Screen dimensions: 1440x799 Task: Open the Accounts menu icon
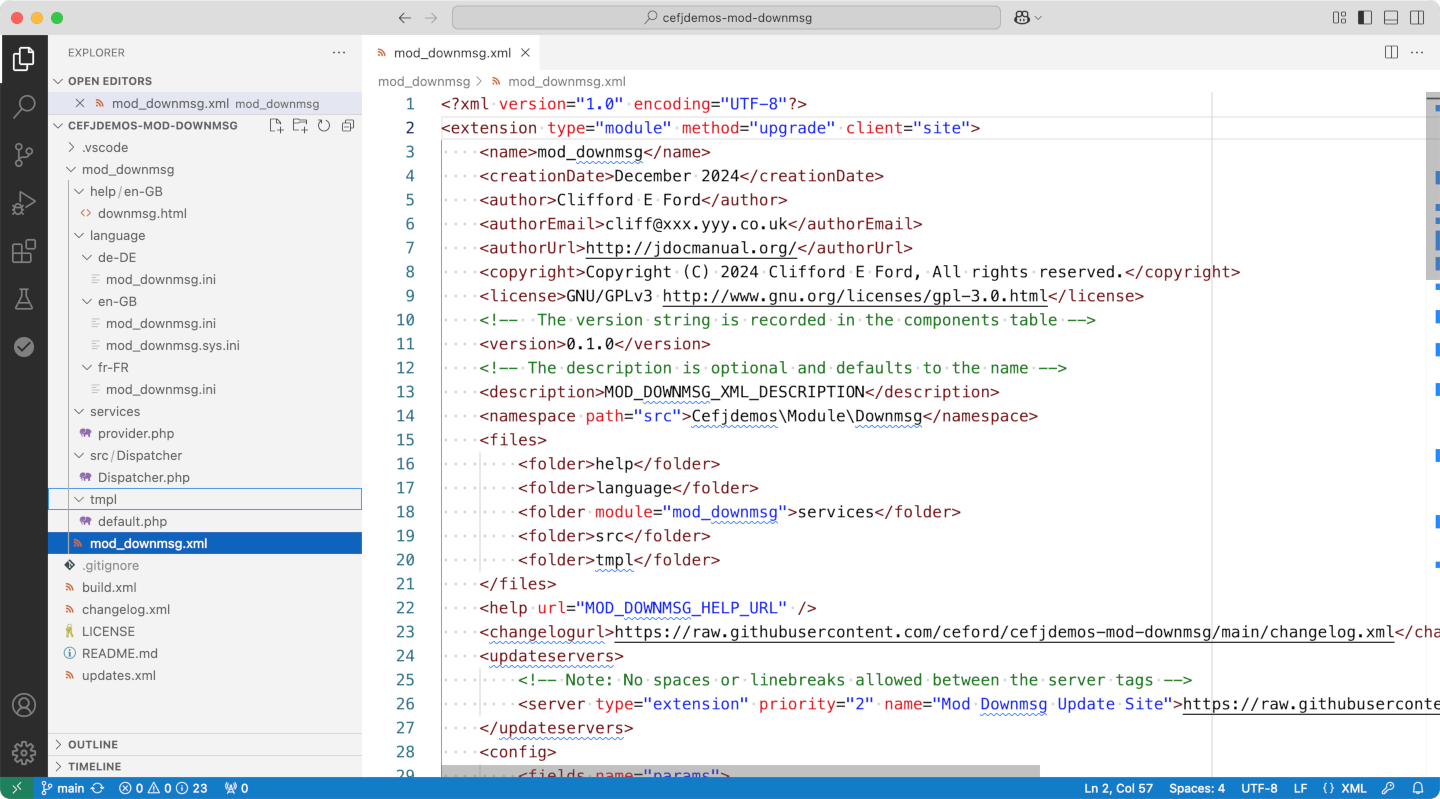pyautogui.click(x=24, y=705)
